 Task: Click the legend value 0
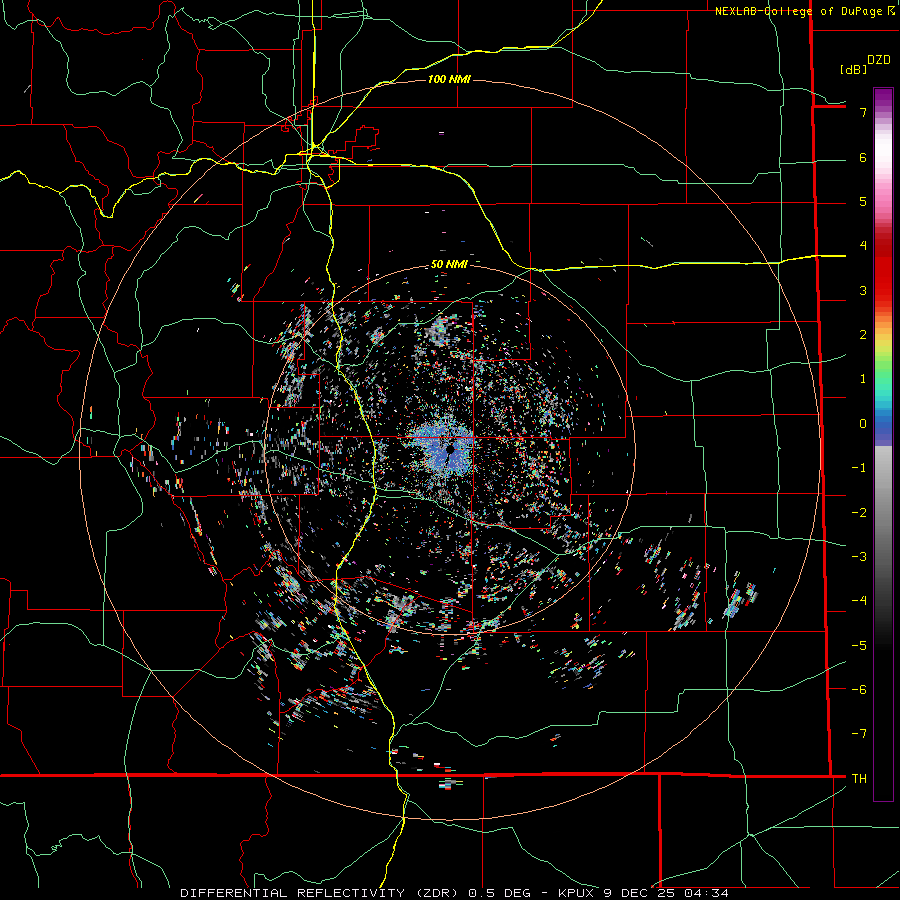point(863,424)
